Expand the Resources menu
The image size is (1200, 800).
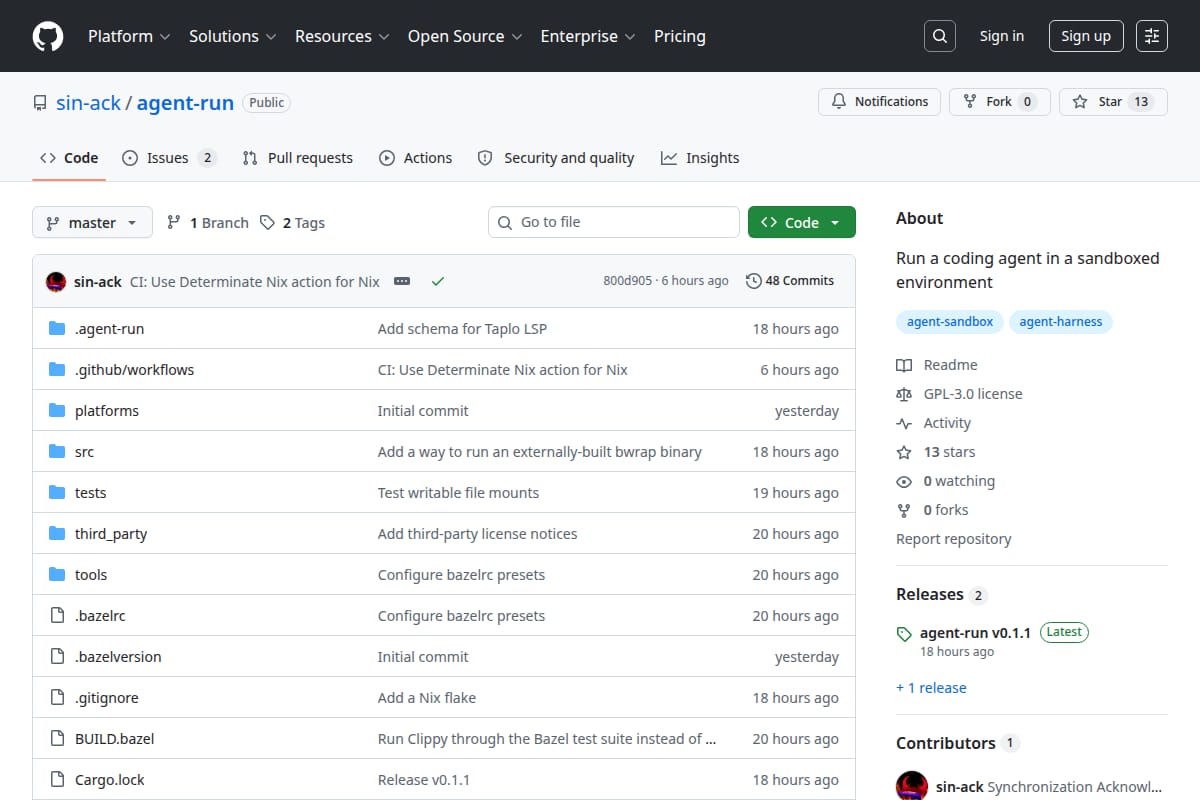click(341, 36)
